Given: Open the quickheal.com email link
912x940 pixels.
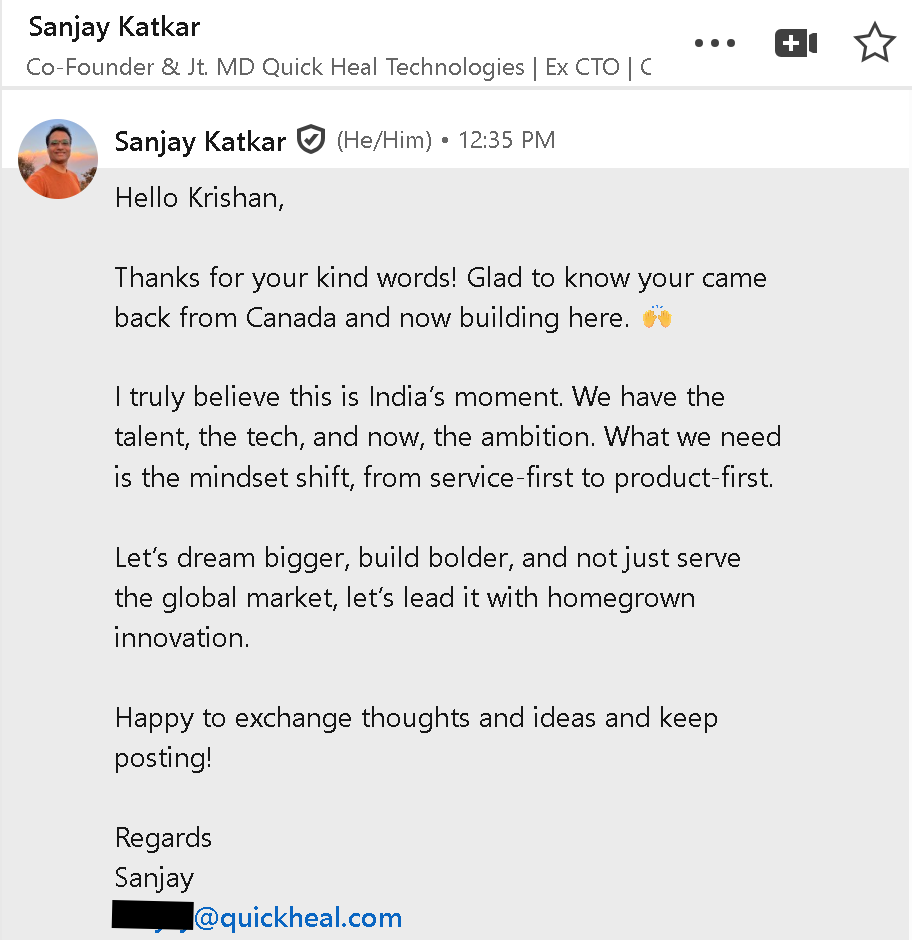Looking at the screenshot, I should [297, 918].
